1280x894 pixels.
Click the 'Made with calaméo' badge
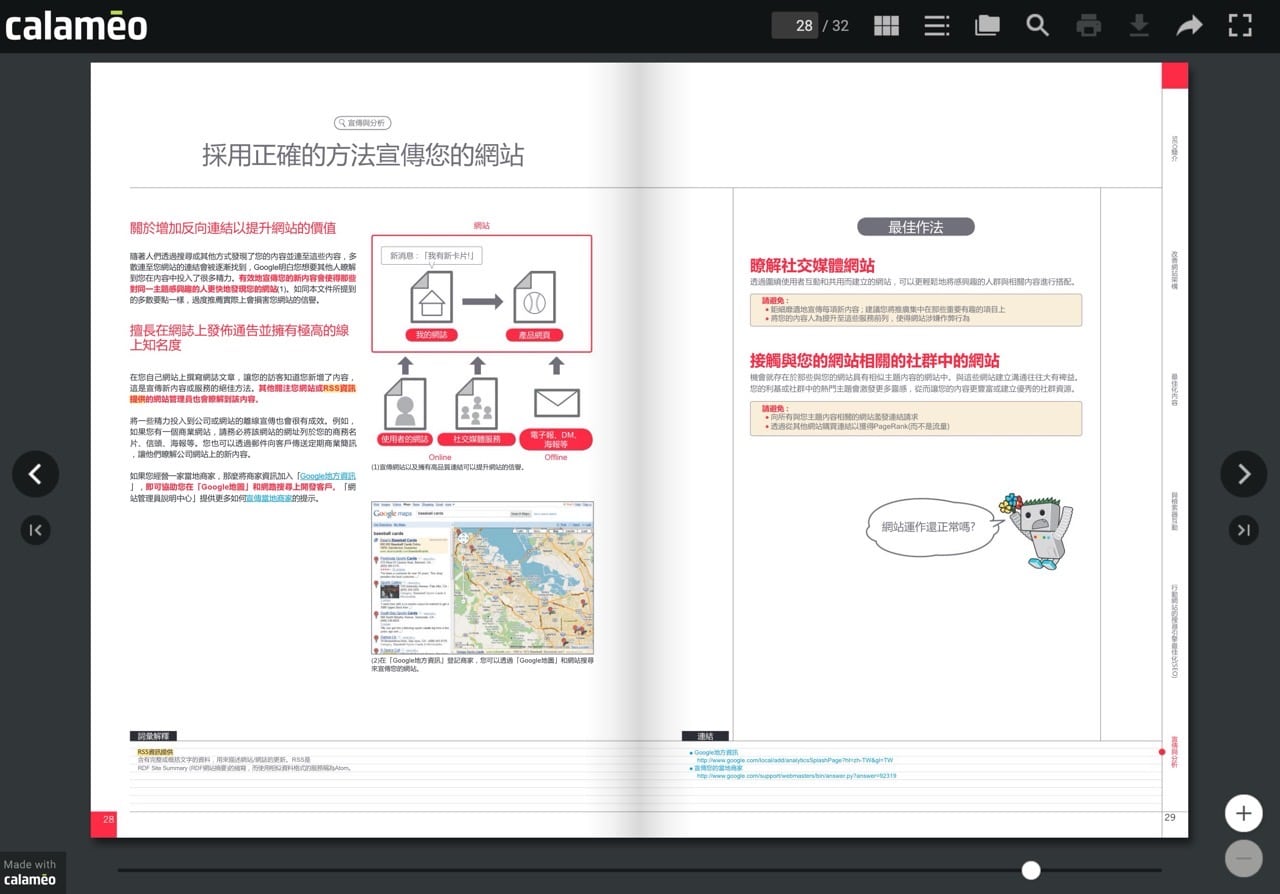[x=32, y=872]
